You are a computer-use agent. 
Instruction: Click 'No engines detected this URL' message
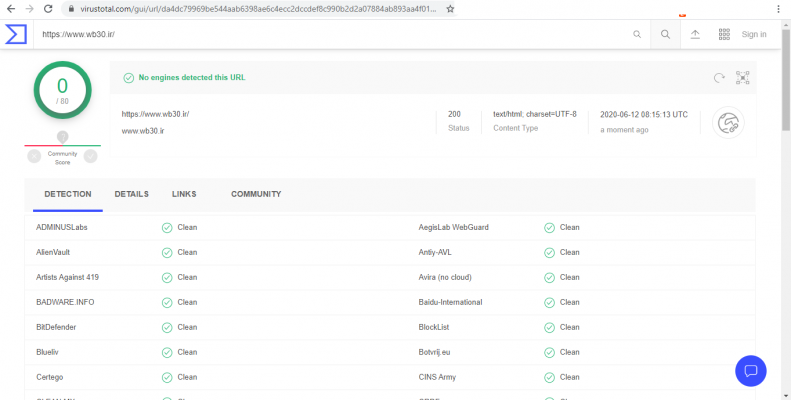(192, 78)
